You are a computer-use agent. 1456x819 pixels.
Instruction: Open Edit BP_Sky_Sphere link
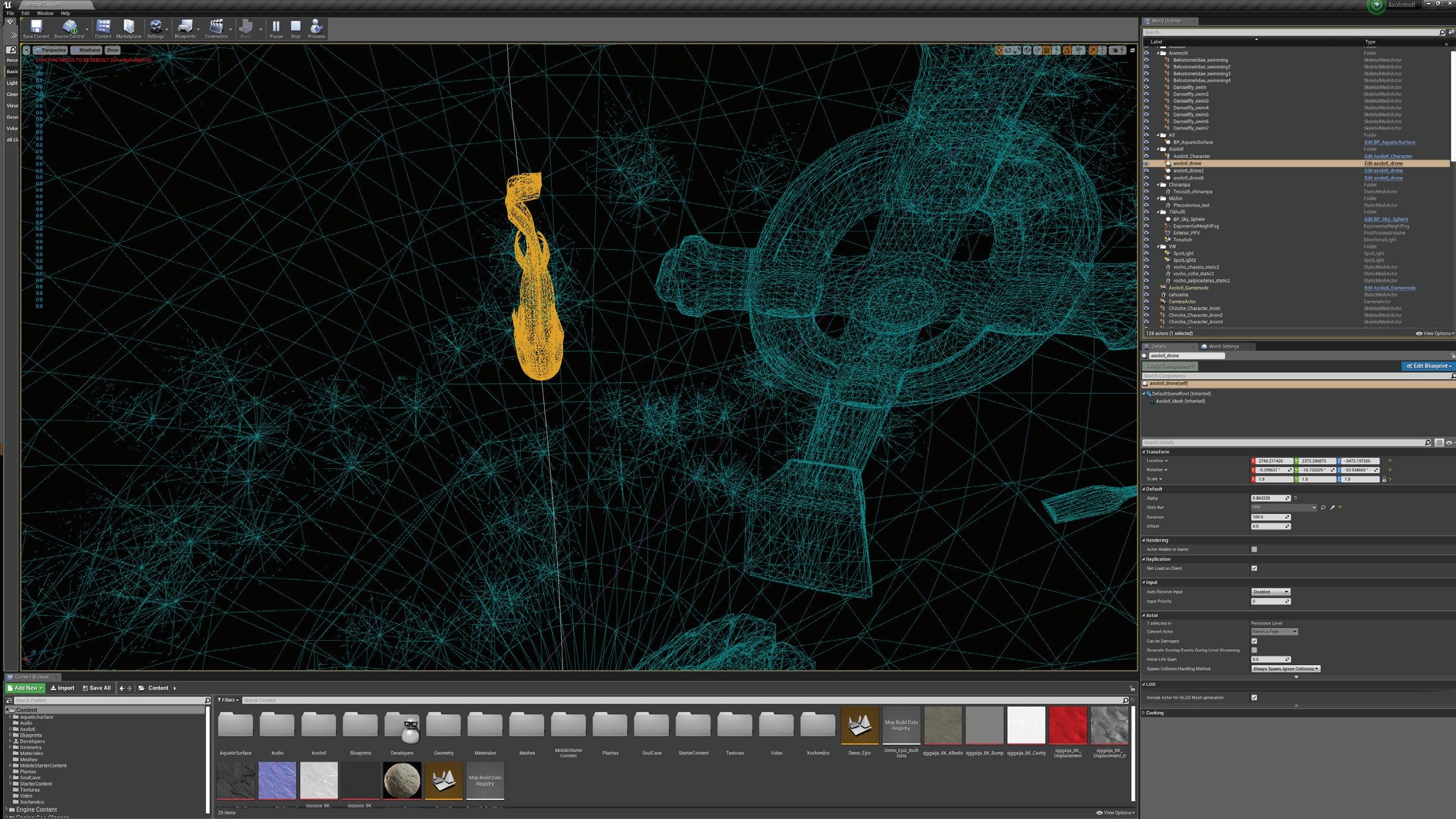[1386, 219]
